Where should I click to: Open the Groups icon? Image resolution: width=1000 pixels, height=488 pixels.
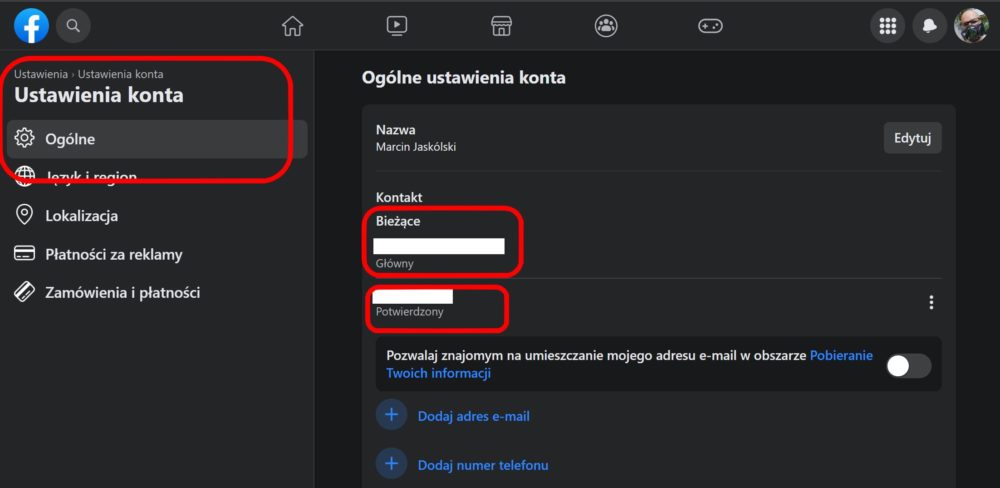tap(606, 26)
